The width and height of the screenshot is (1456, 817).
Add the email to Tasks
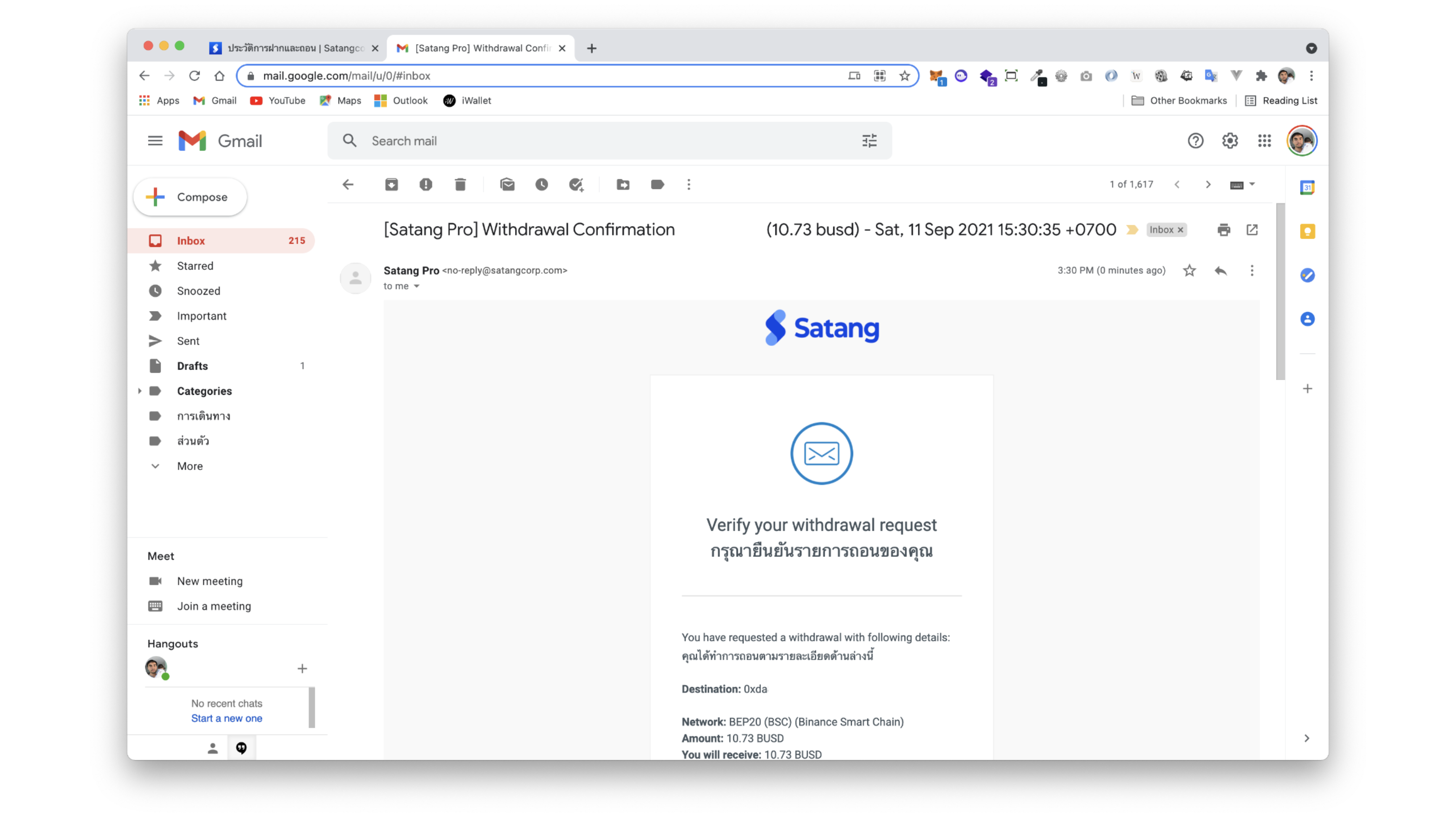tap(576, 184)
